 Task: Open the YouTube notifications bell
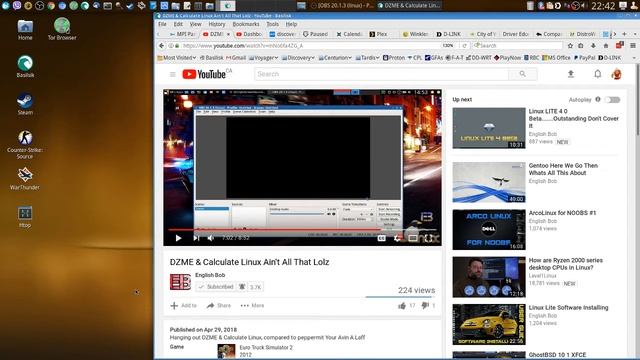tap(598, 74)
